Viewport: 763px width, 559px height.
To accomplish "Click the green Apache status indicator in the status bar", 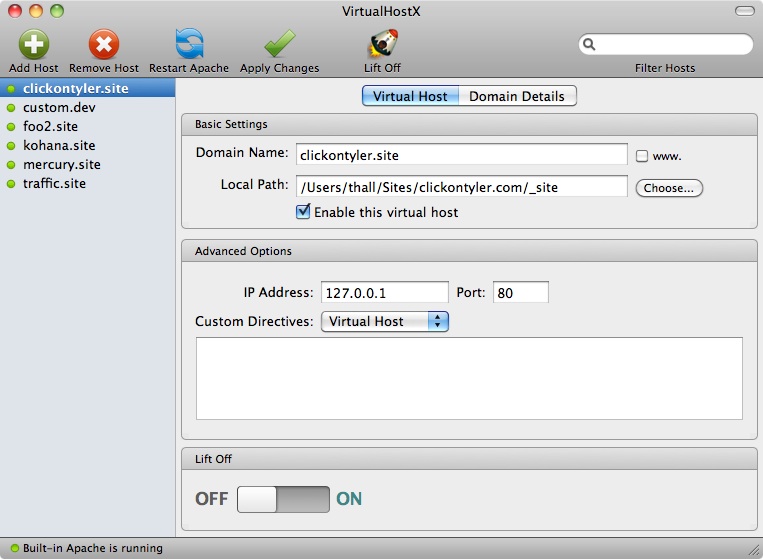I will 12,549.
